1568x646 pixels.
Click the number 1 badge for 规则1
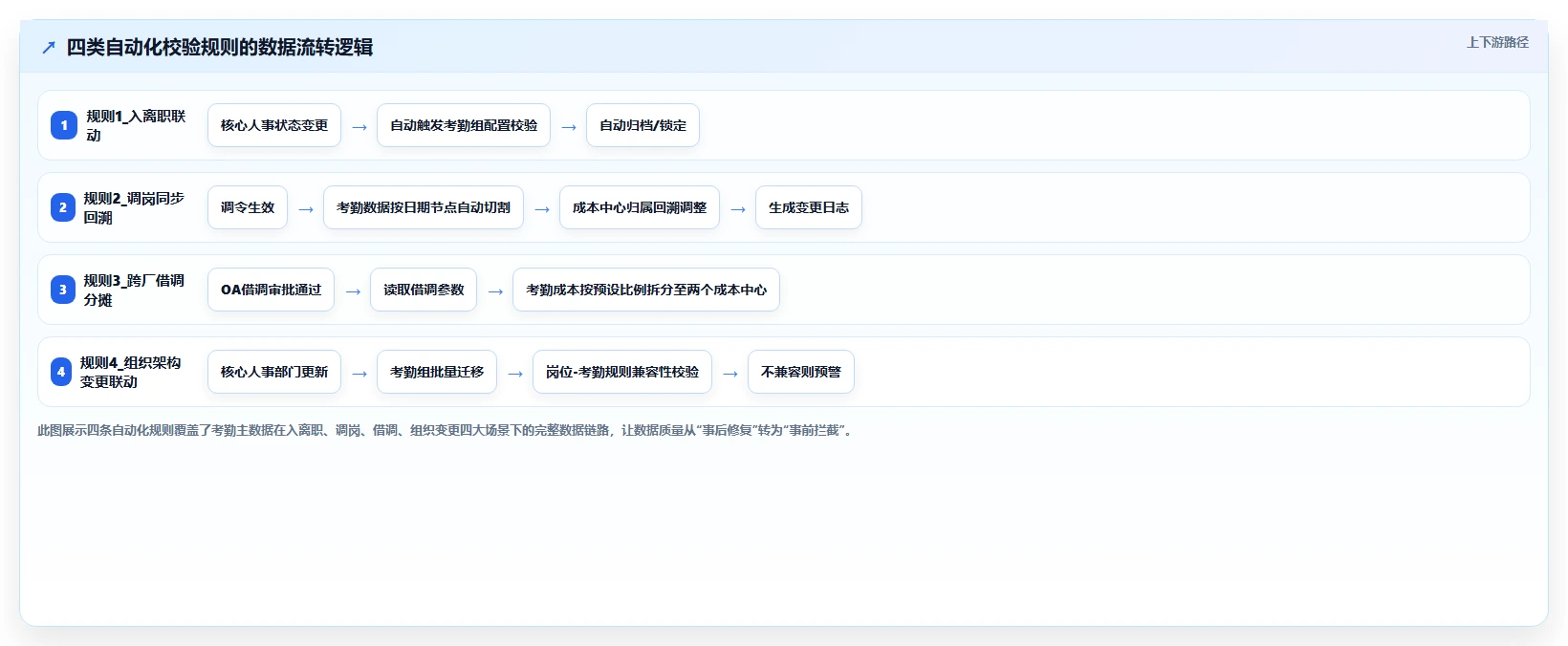click(x=64, y=125)
